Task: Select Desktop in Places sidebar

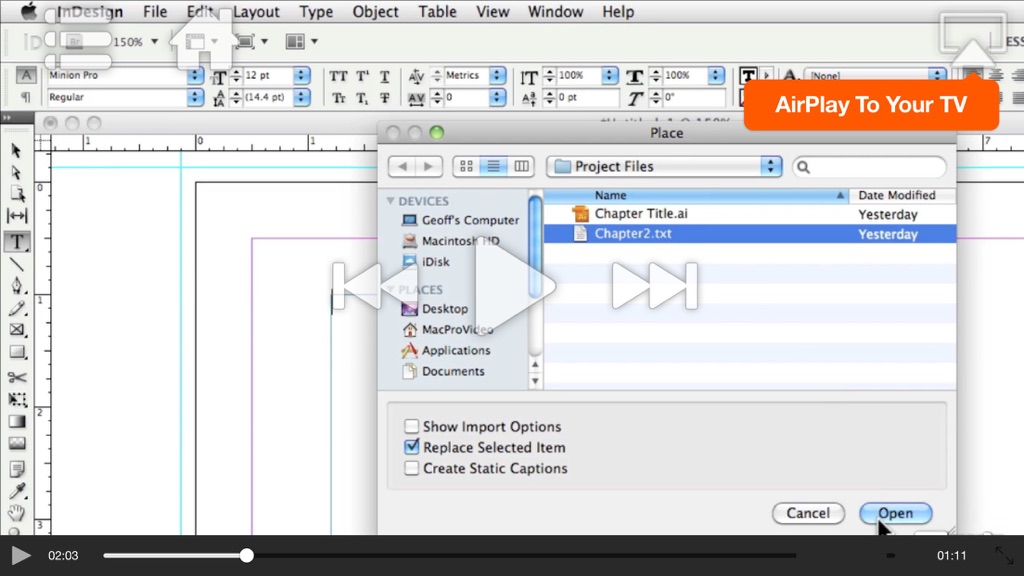Action: (x=445, y=309)
